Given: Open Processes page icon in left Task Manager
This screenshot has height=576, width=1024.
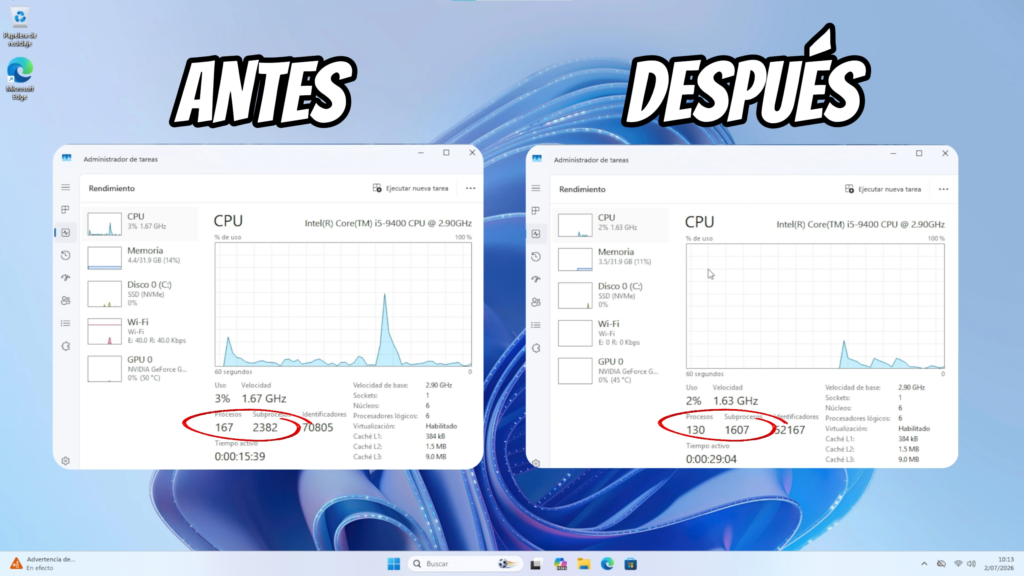Looking at the screenshot, I should point(65,210).
